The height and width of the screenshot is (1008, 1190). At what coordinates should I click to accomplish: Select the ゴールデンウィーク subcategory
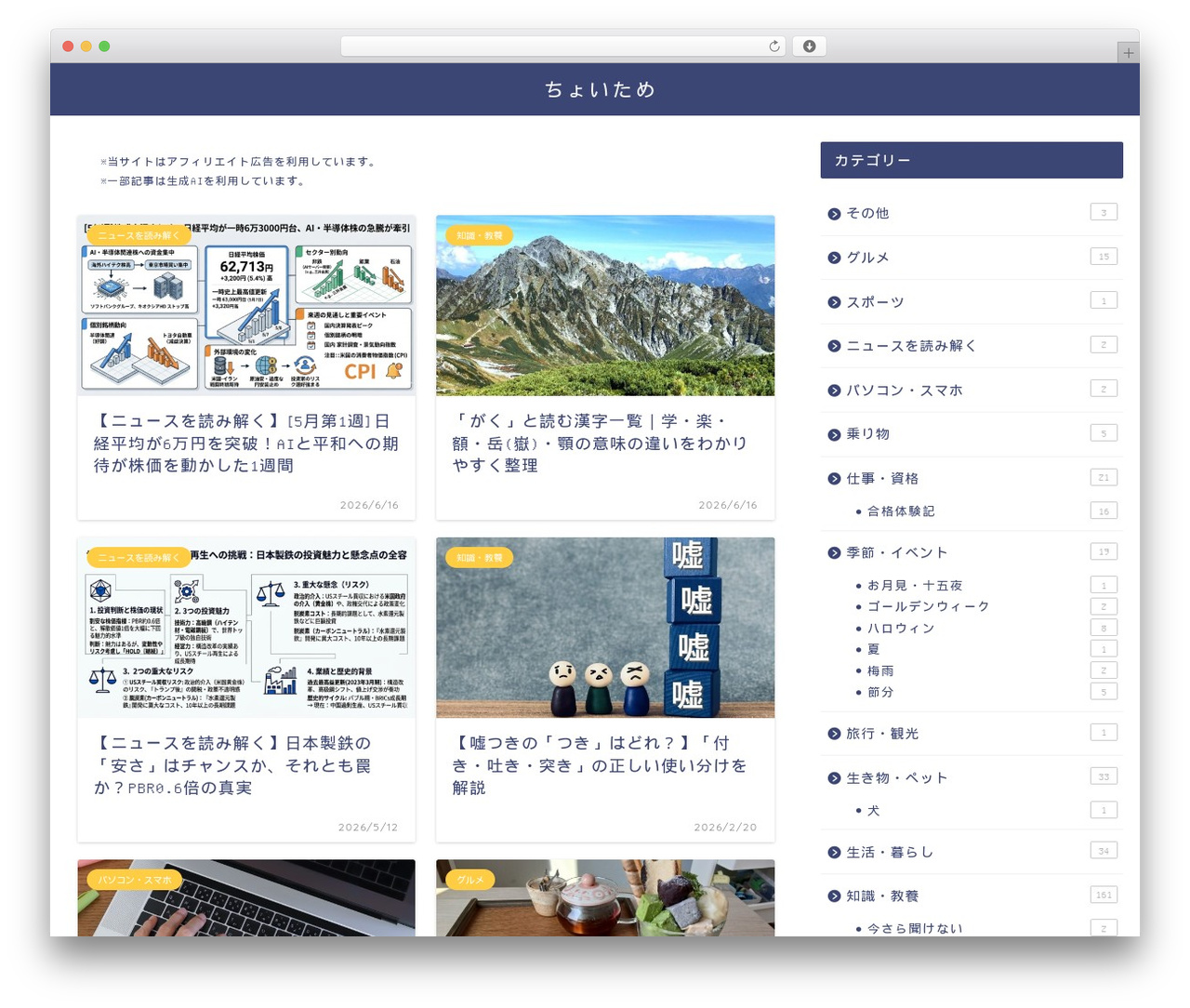pyautogui.click(x=928, y=606)
